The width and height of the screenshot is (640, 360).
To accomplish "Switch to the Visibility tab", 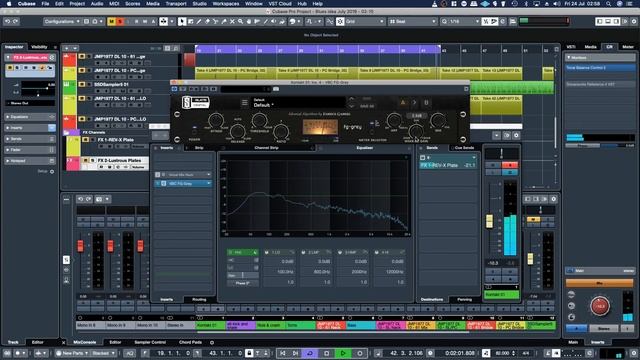I will 39,47.
